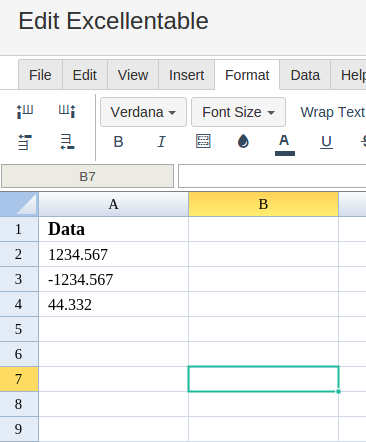Toggle bold formatting
Image resolution: width=366 pixels, height=442 pixels.
118,142
